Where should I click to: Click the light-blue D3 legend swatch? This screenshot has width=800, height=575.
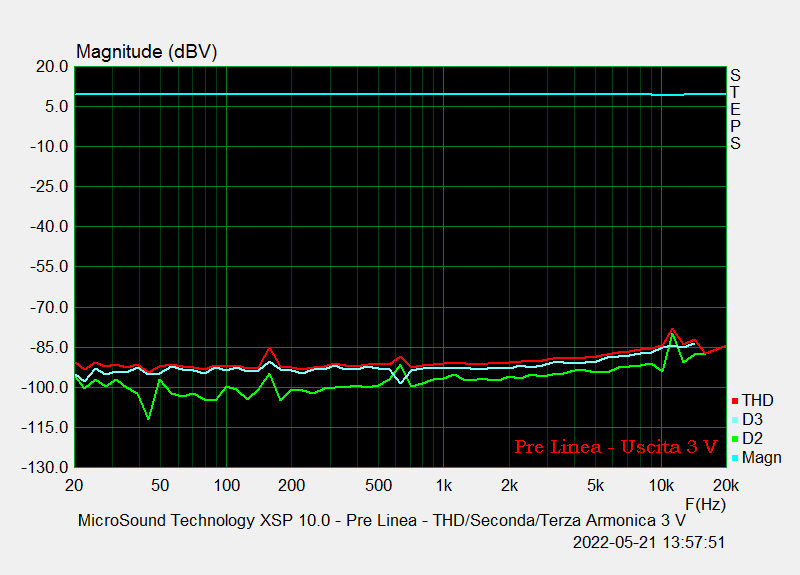[735, 420]
